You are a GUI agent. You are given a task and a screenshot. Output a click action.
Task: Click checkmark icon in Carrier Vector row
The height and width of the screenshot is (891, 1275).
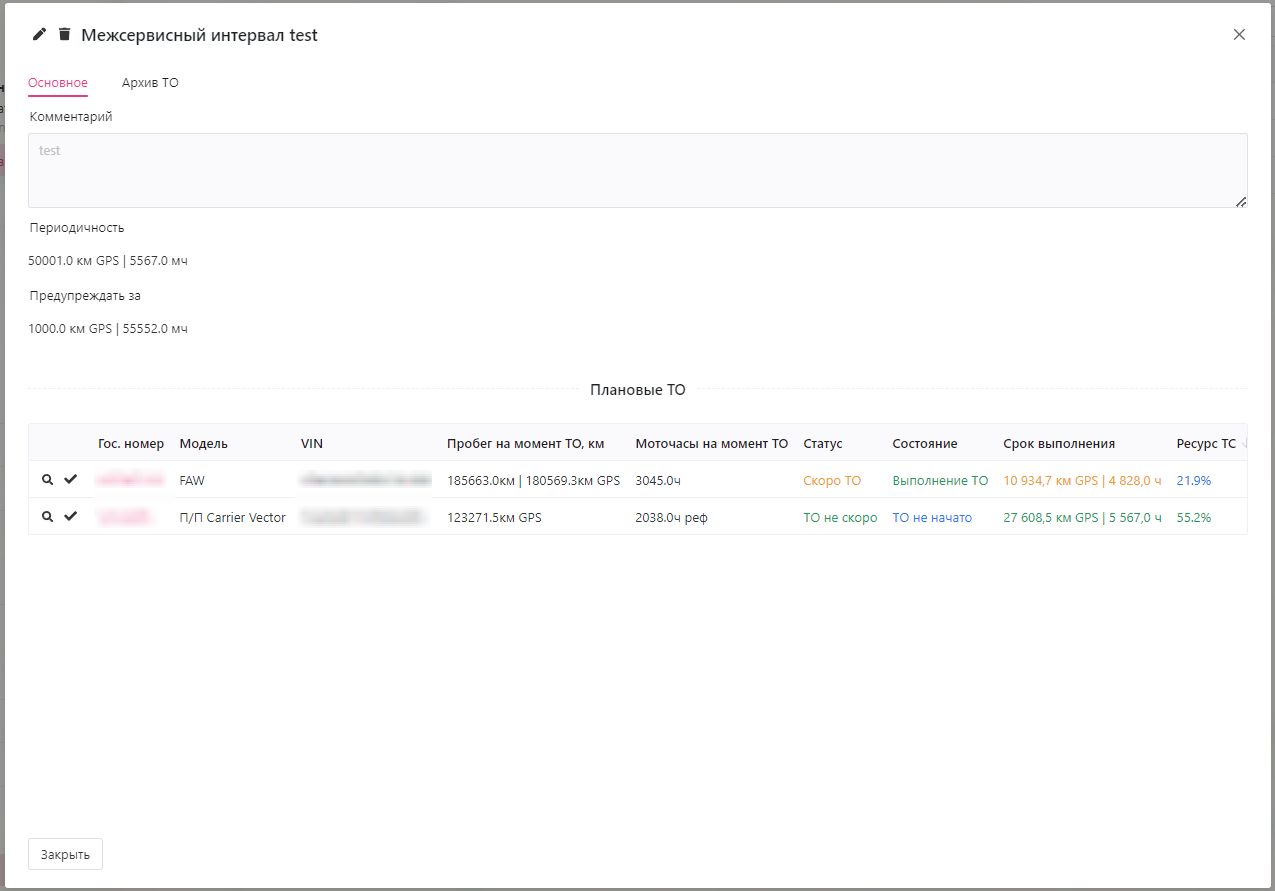click(x=70, y=517)
